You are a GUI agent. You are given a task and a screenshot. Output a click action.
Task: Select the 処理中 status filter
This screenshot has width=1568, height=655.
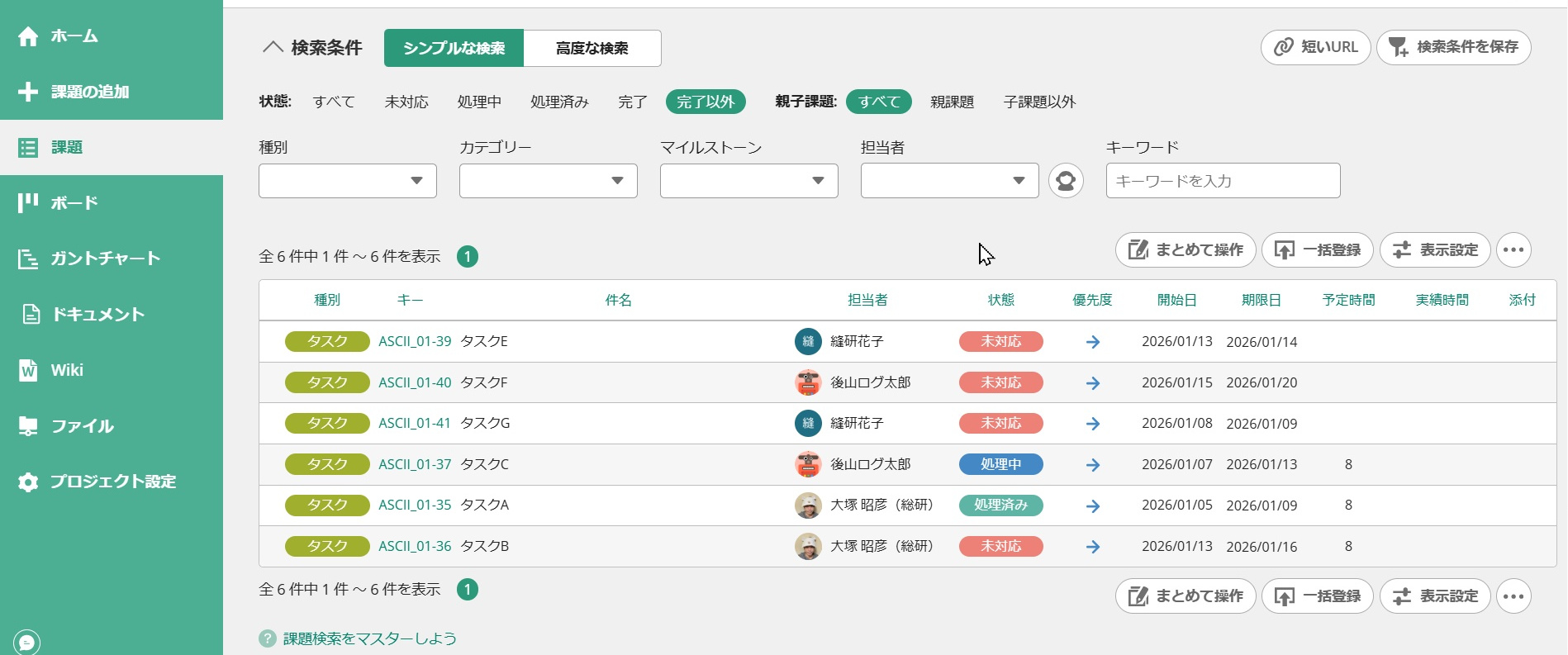[x=479, y=102]
